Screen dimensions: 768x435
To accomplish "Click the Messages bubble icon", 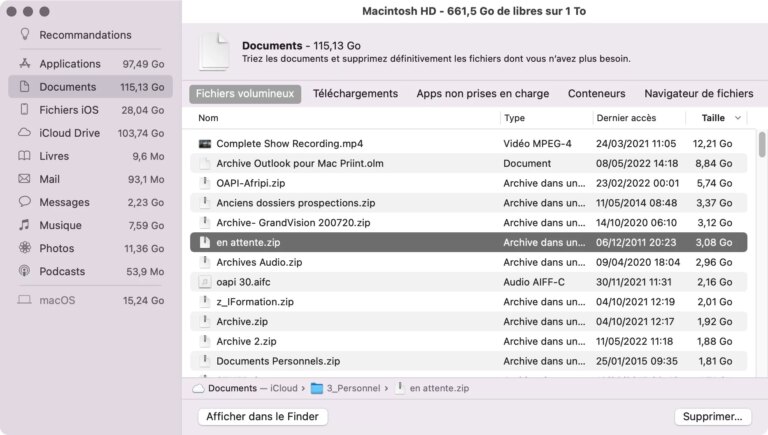I will (24, 202).
